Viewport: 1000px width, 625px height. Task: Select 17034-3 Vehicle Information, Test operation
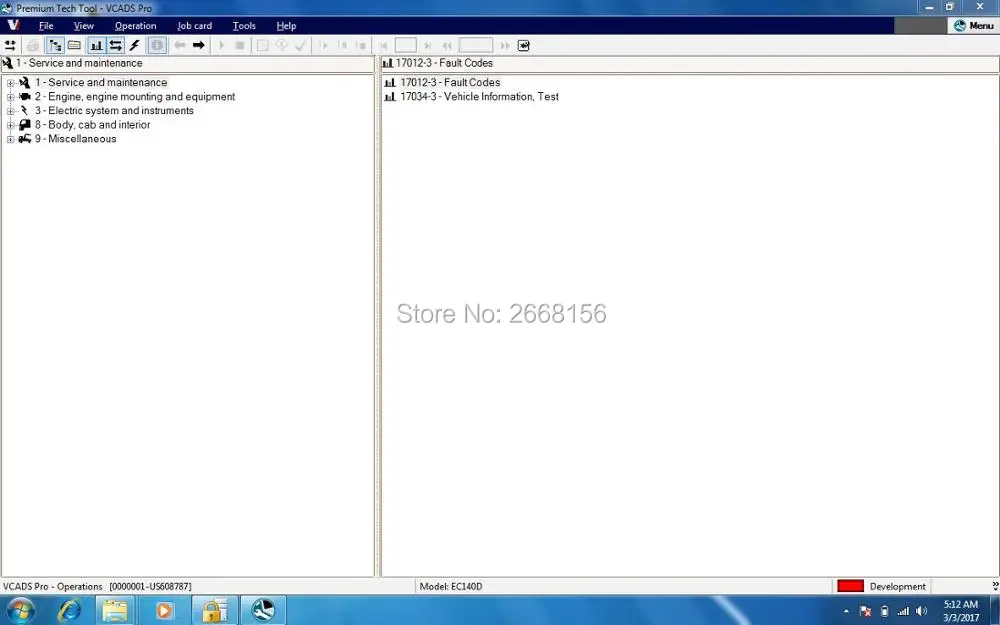coord(479,96)
